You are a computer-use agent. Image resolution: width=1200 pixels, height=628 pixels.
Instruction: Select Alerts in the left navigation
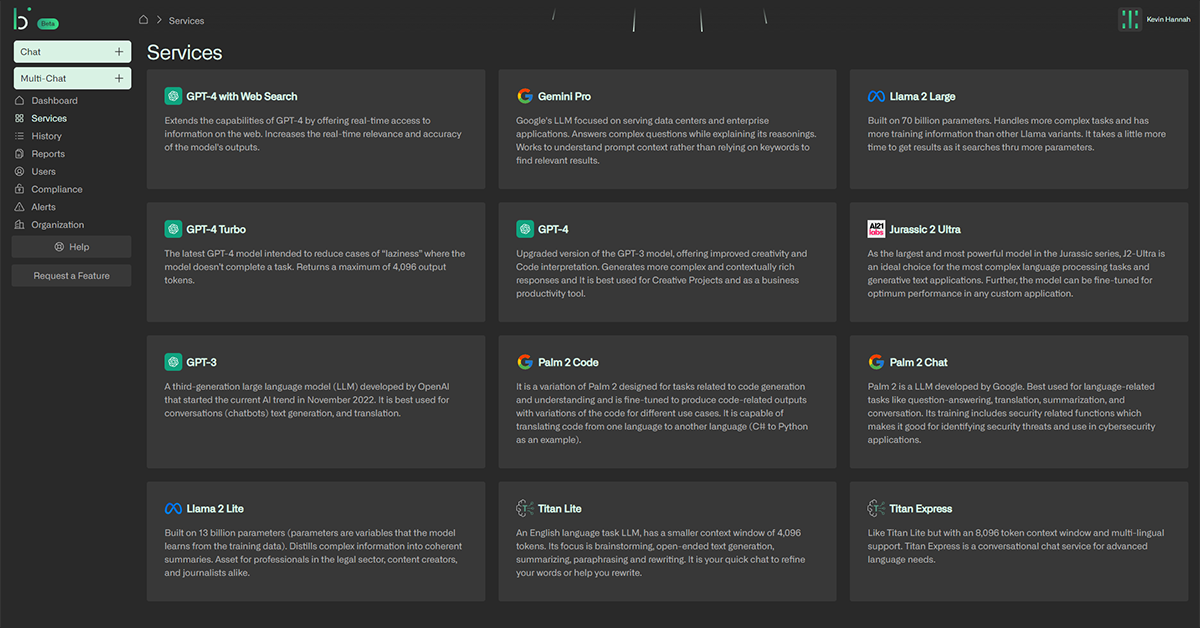44,207
